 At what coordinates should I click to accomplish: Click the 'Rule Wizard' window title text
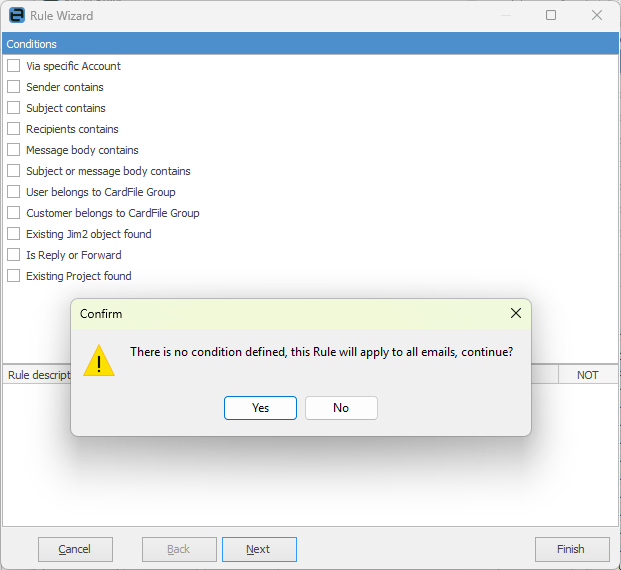point(61,16)
